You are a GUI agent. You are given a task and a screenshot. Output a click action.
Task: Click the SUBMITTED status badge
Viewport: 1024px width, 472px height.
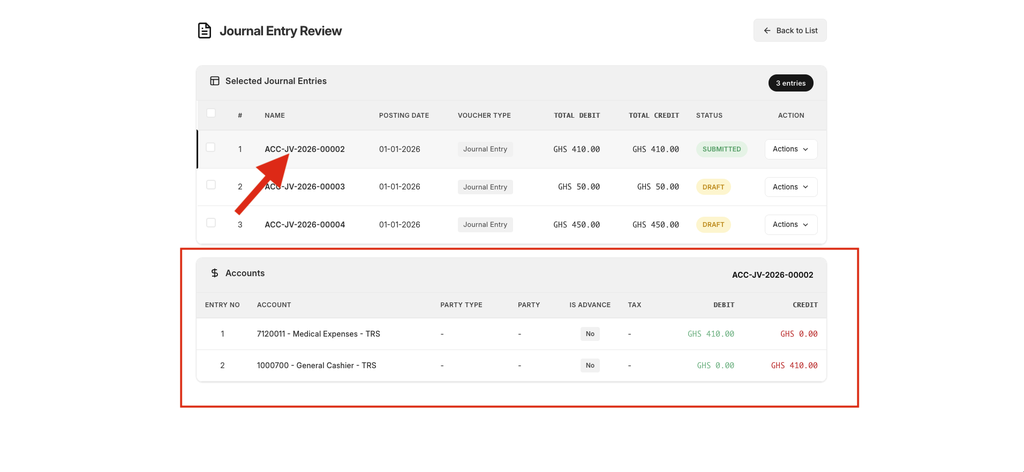click(x=721, y=149)
